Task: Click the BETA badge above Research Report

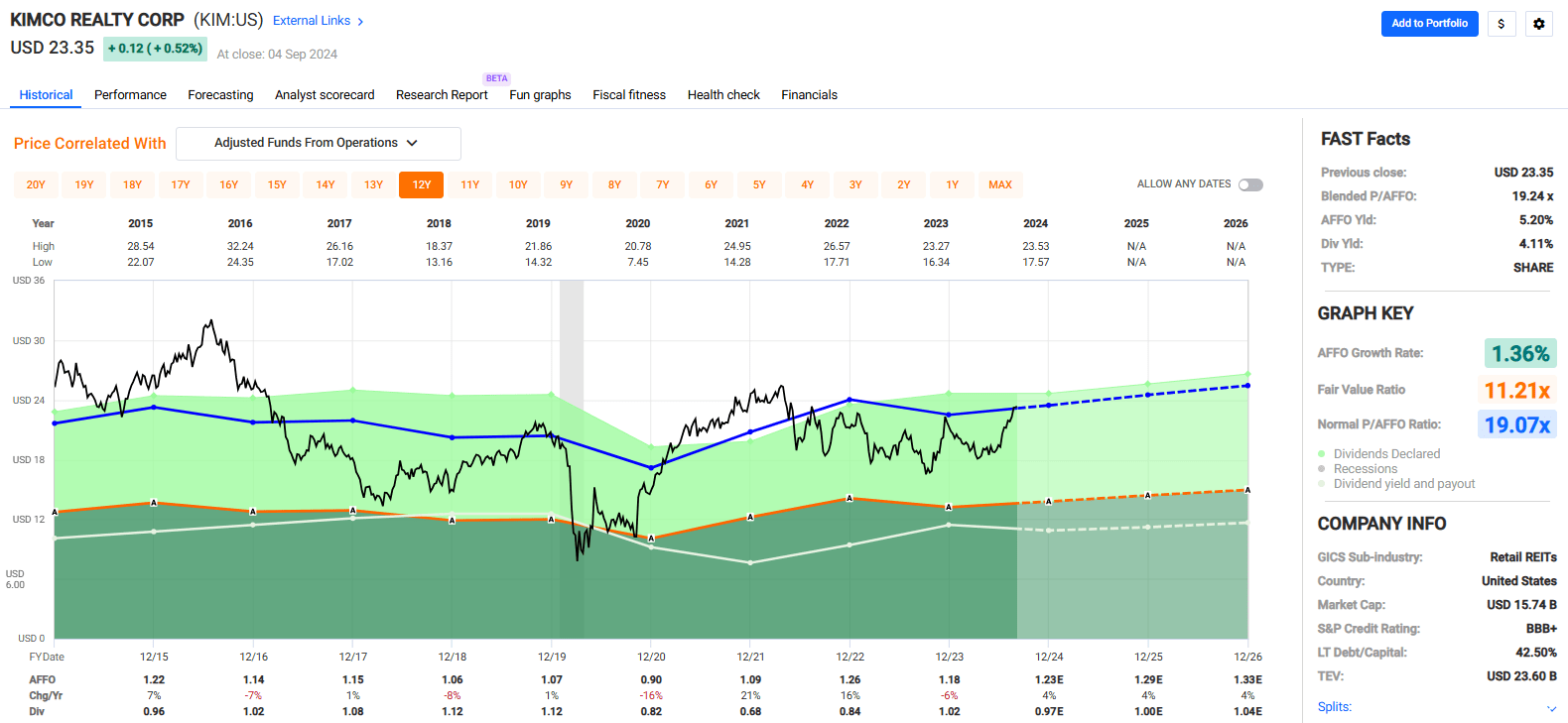Action: [x=497, y=78]
